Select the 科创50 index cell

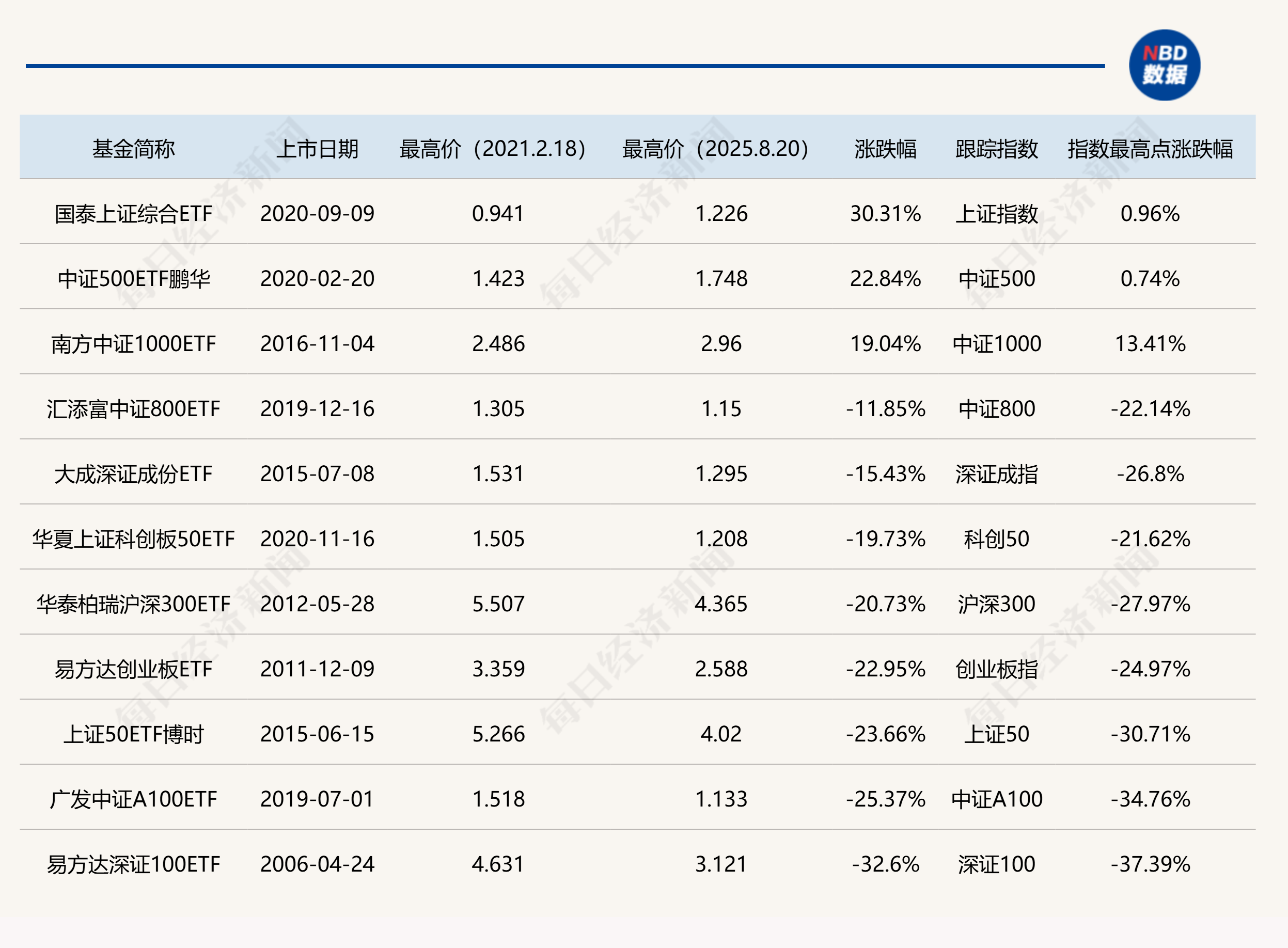(996, 539)
